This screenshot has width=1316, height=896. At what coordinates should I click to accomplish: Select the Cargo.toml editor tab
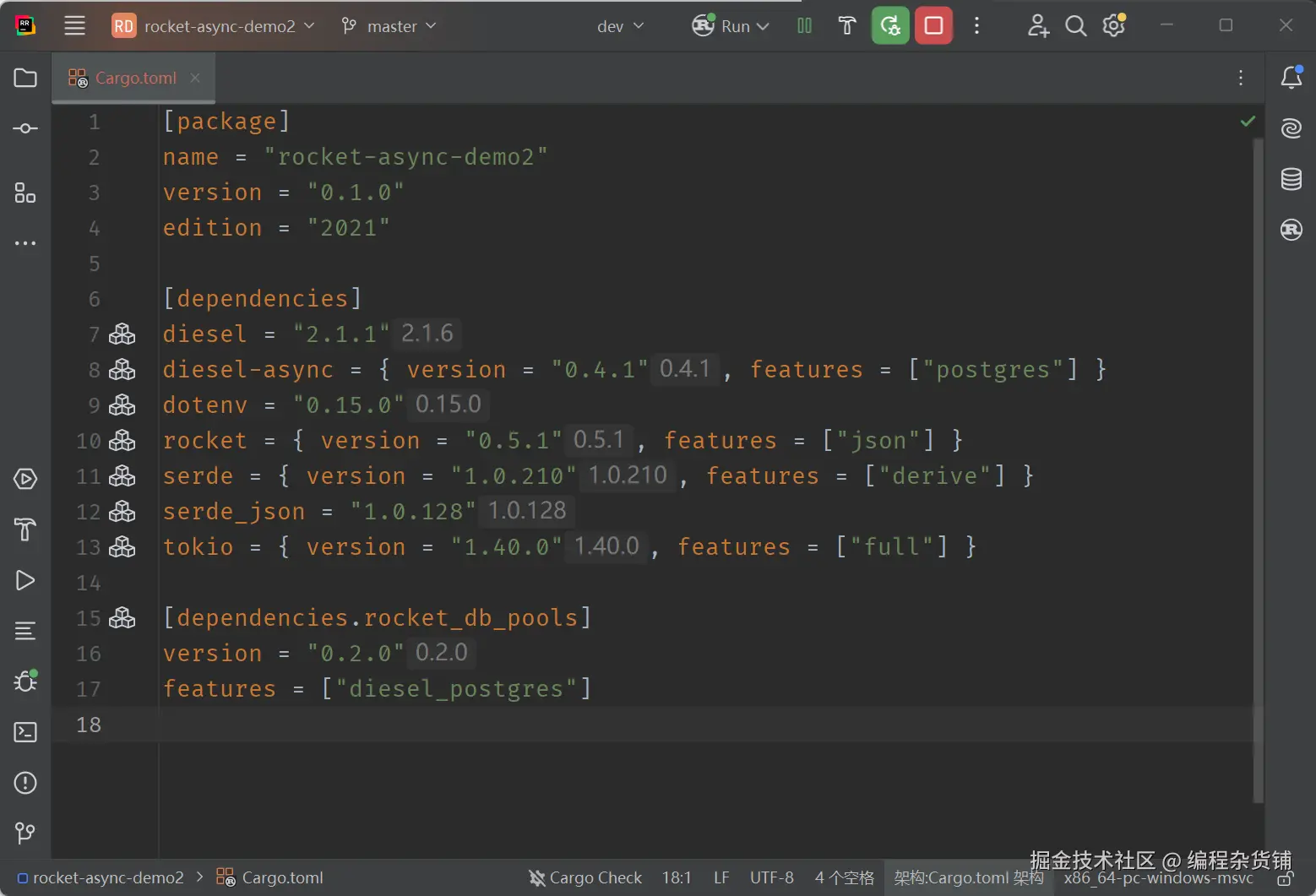[133, 78]
